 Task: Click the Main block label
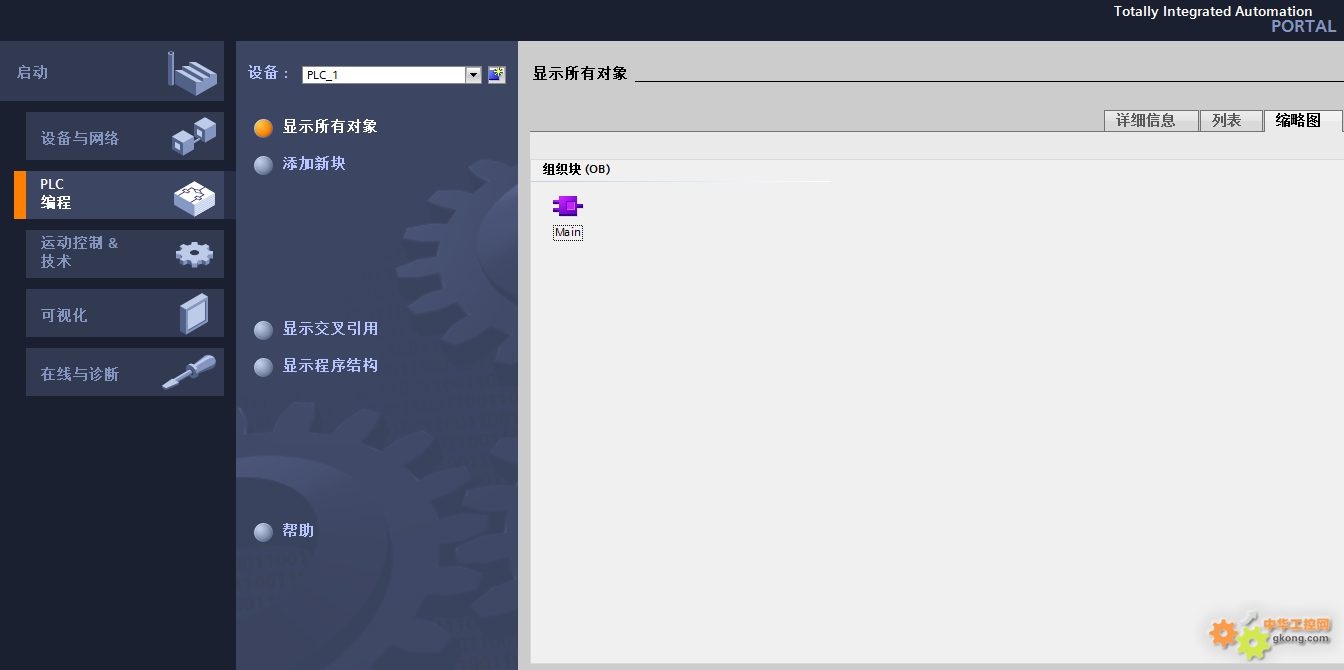click(568, 232)
